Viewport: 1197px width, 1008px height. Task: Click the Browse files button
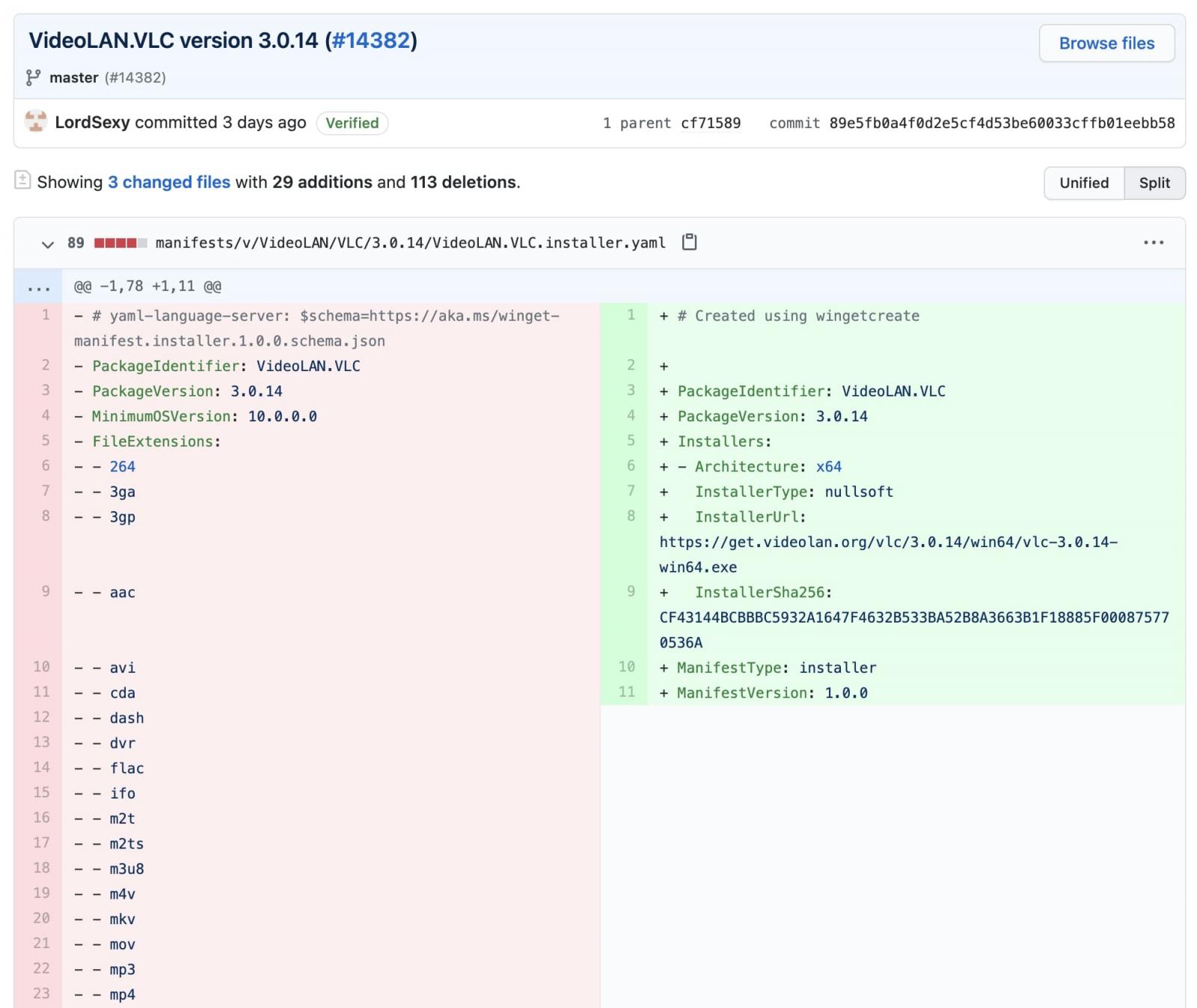point(1106,43)
